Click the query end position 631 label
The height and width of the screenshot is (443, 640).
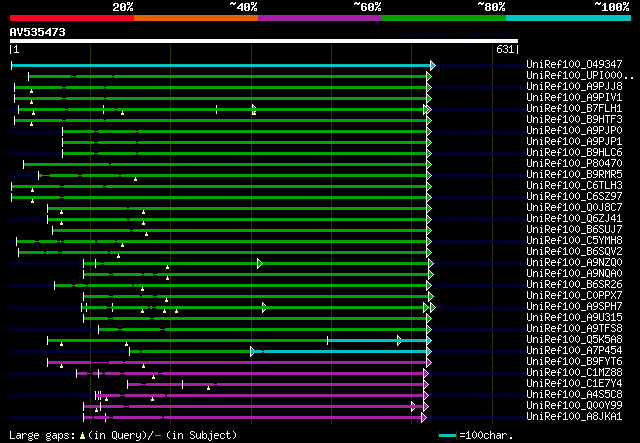tap(505, 49)
